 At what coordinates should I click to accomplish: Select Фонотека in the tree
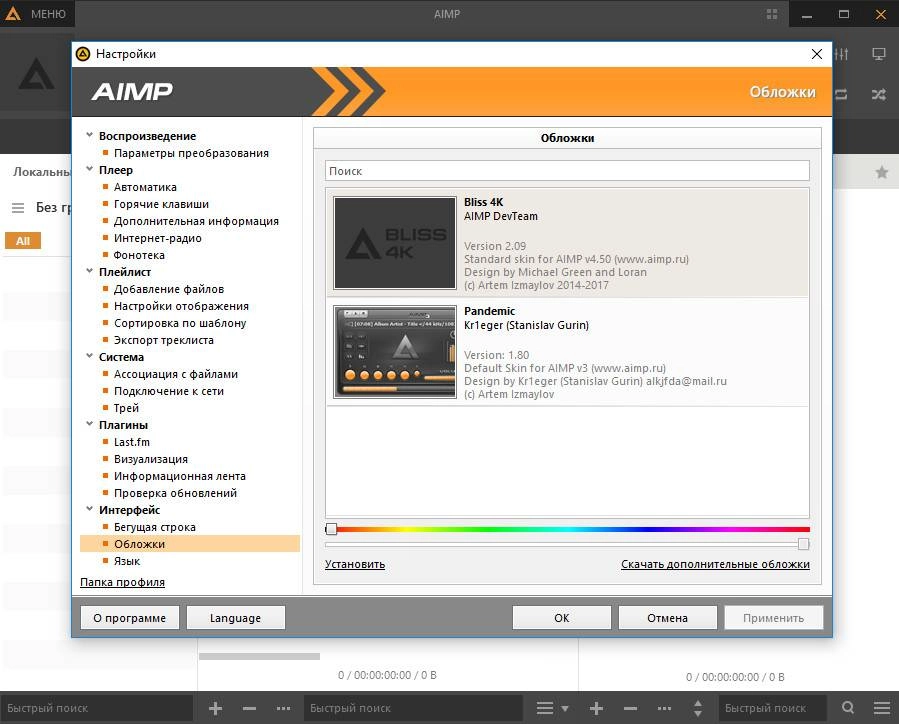(139, 255)
